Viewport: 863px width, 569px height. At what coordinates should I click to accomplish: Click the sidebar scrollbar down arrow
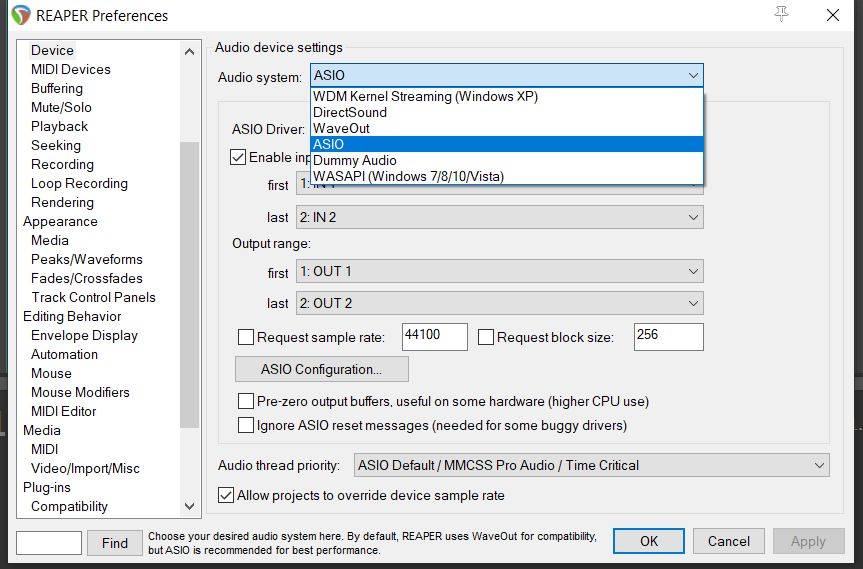189,507
